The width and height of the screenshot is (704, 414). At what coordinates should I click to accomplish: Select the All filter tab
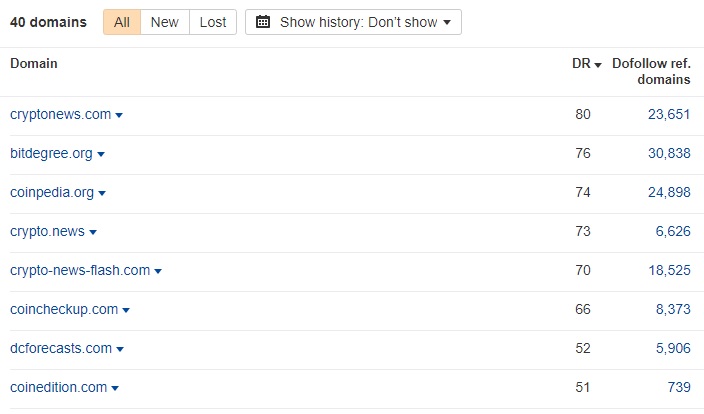[122, 22]
